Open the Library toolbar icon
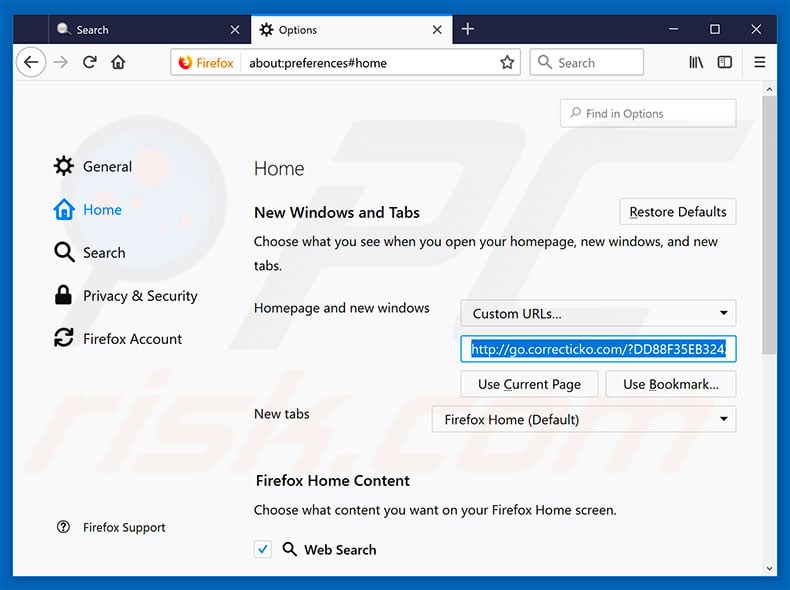Screen dimensions: 790x590 click(x=696, y=62)
